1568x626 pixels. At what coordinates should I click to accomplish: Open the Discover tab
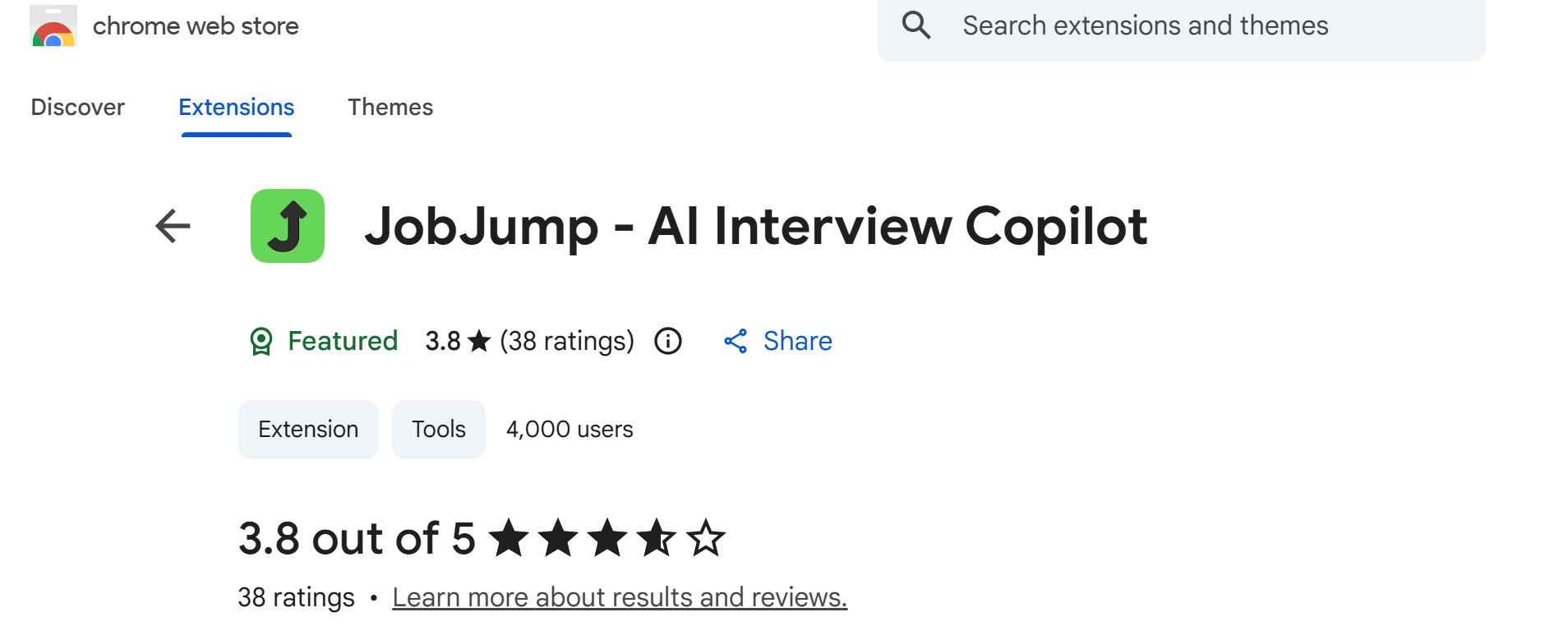pos(78,108)
